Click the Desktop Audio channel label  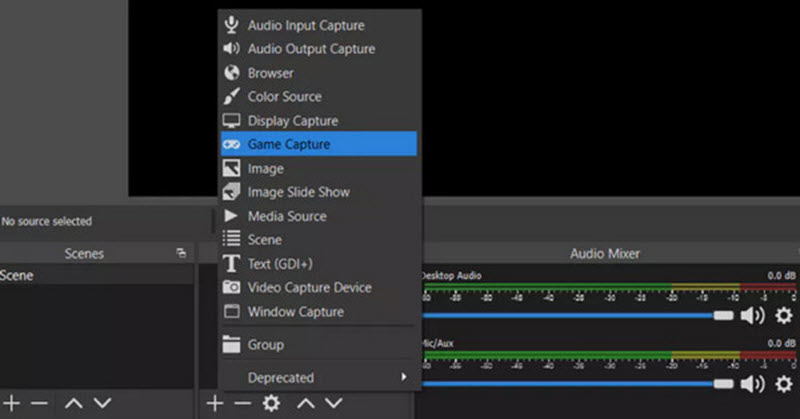tap(452, 276)
